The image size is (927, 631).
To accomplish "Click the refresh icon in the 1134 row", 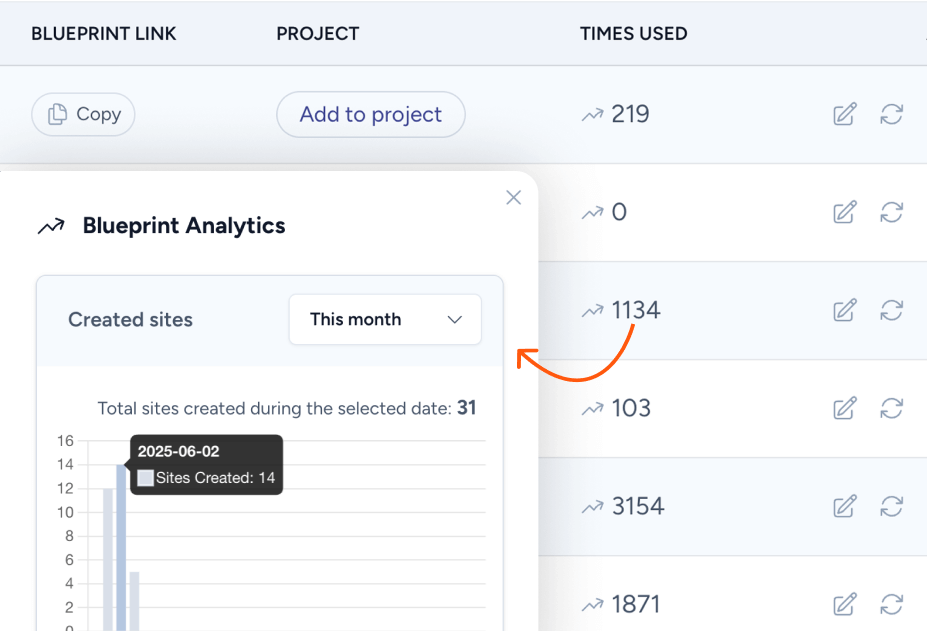I will coord(891,310).
